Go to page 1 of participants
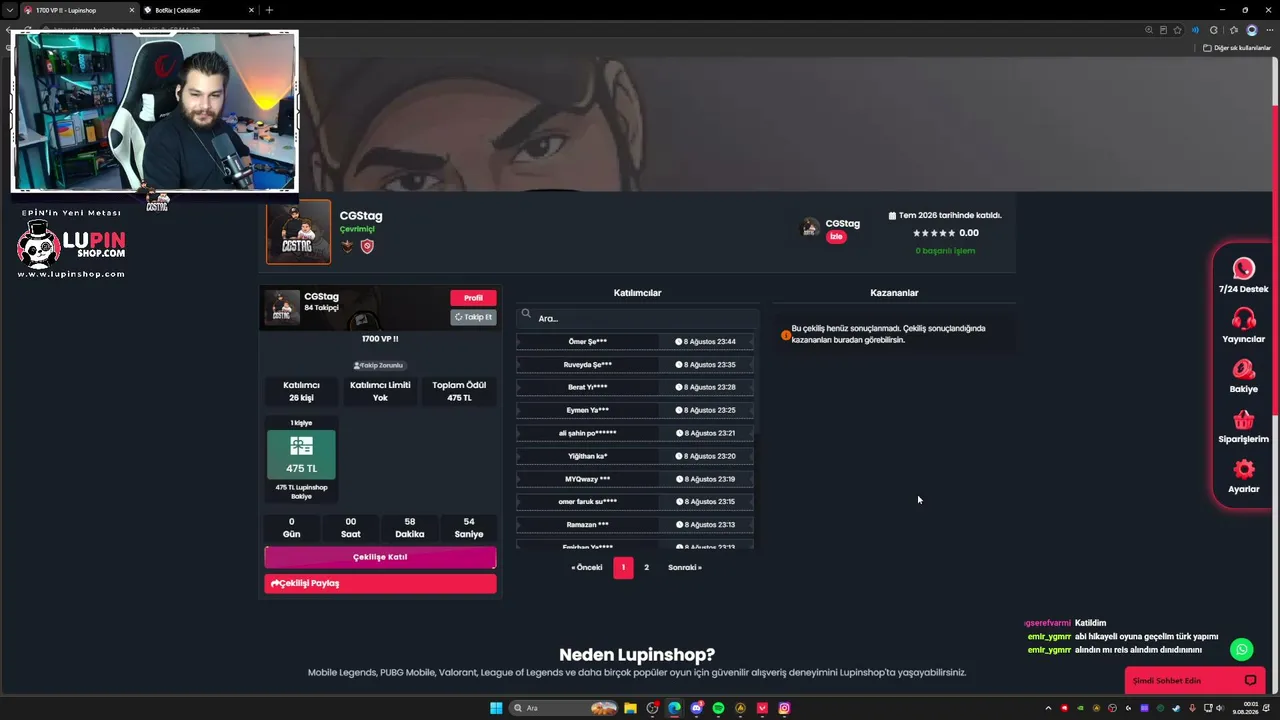Image resolution: width=1280 pixels, height=720 pixels. coord(623,568)
